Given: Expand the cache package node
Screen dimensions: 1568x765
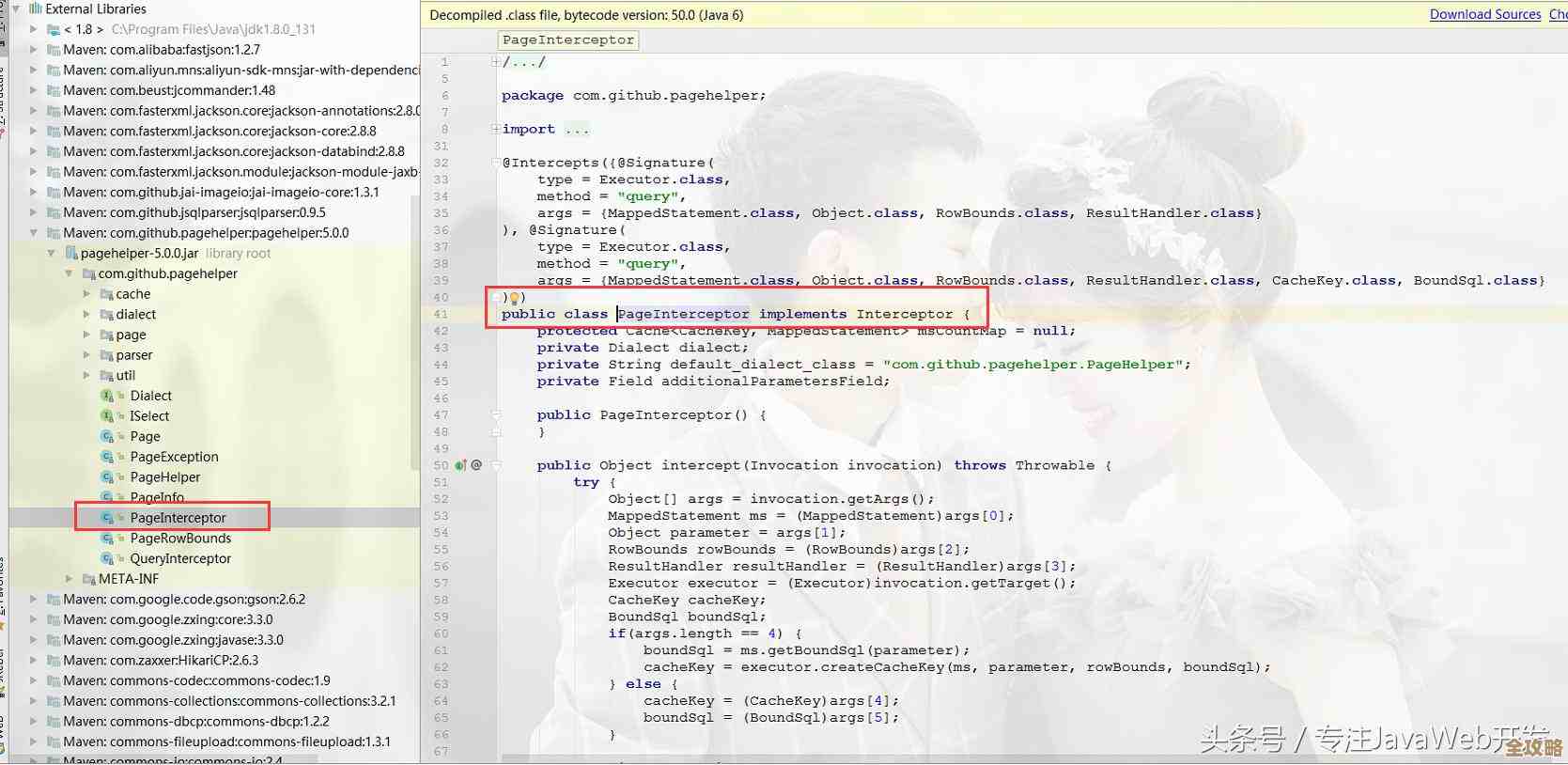Looking at the screenshot, I should click(86, 294).
